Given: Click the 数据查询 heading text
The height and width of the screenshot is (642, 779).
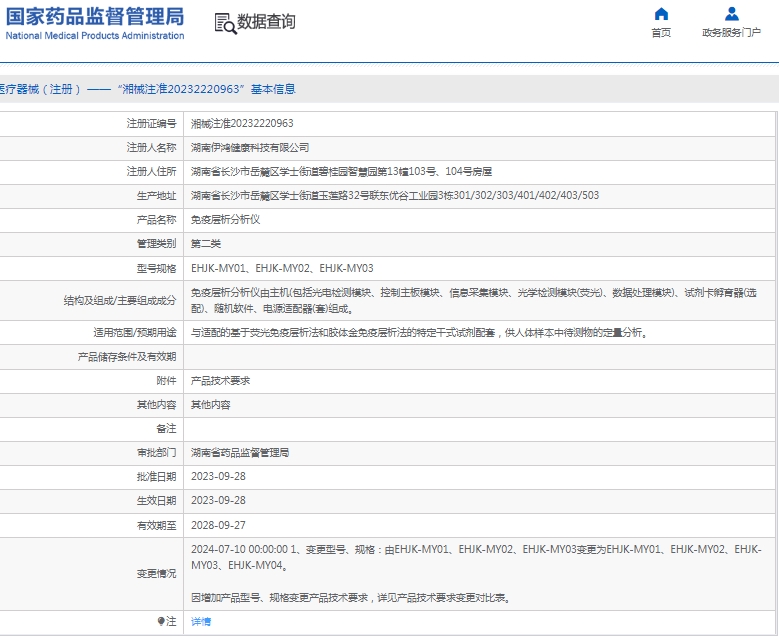Looking at the screenshot, I should click(266, 22).
